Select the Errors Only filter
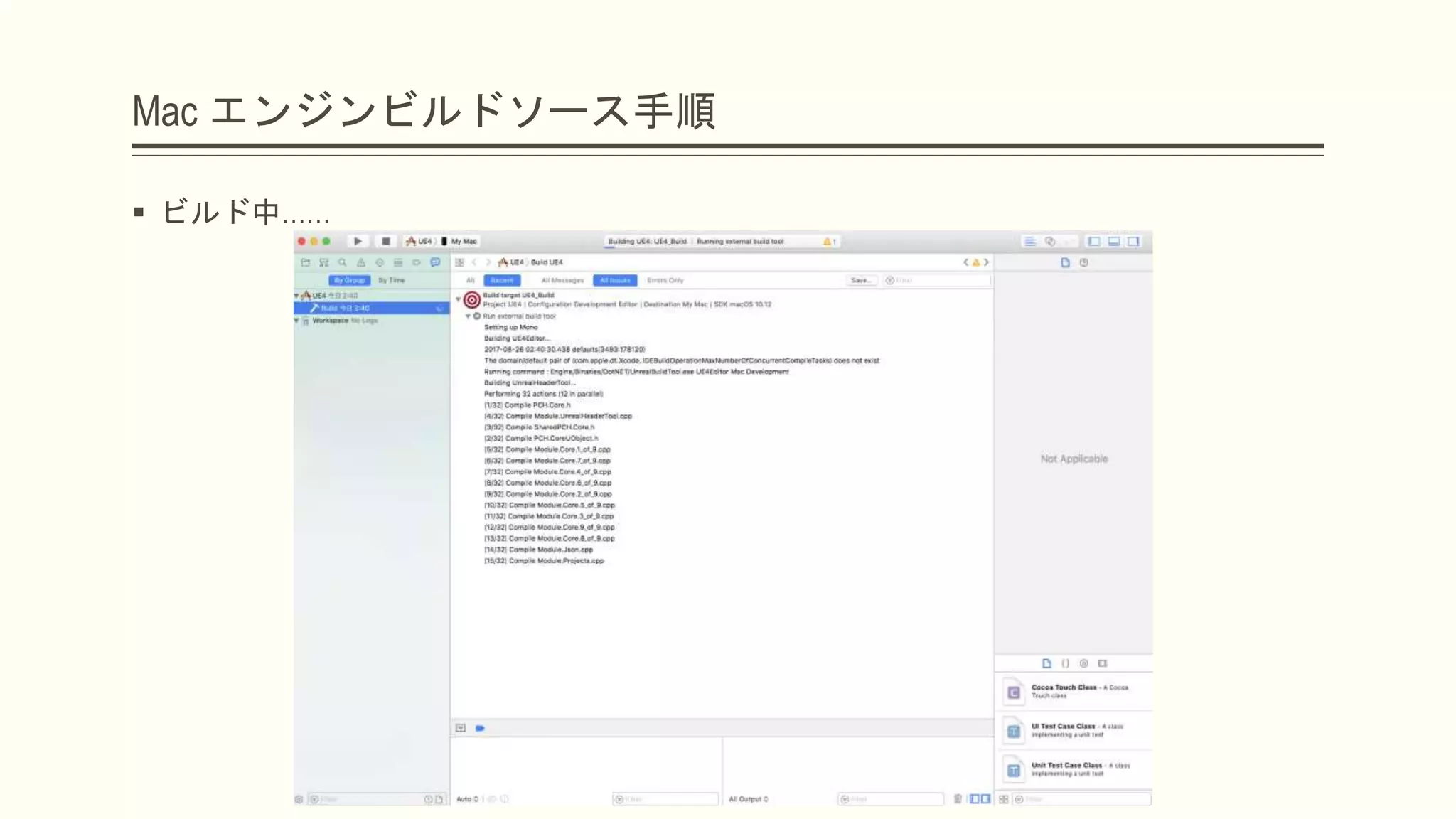 point(665,280)
